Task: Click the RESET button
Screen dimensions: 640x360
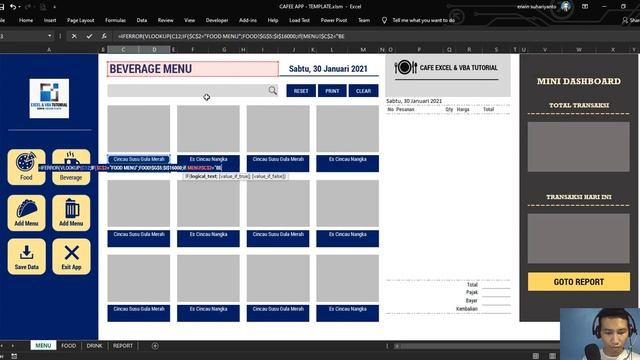Action: tap(301, 91)
